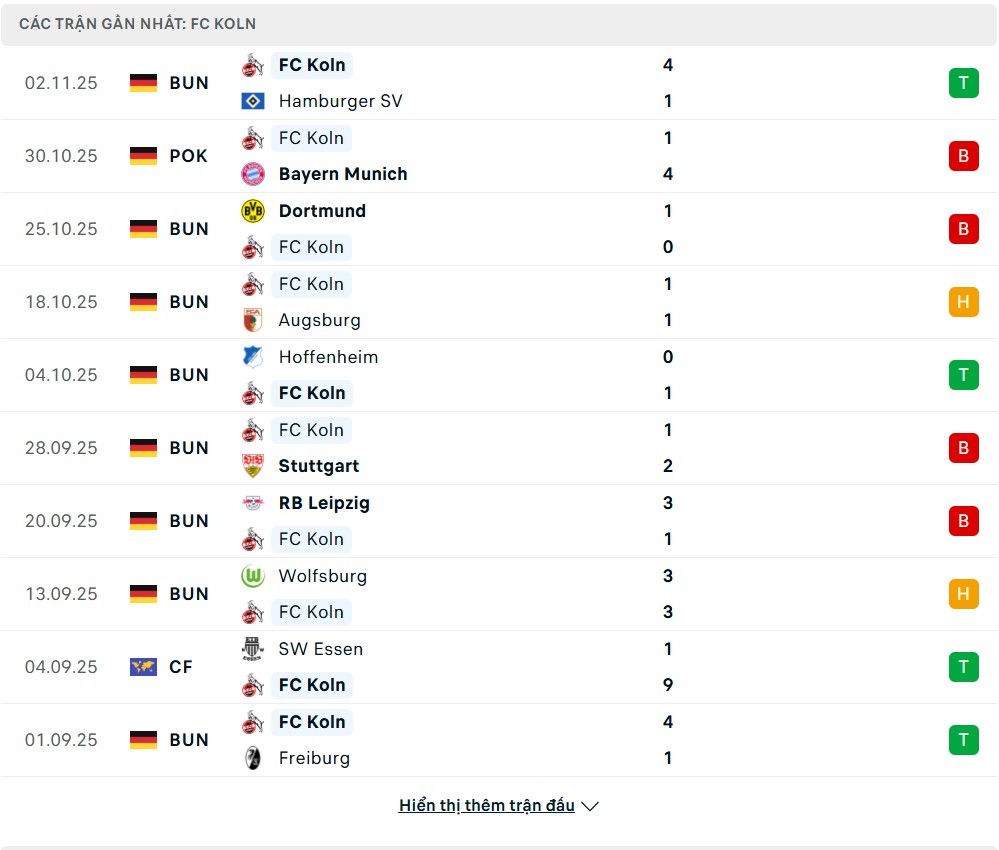Click the Stuttgart club crest
Screen dimensions: 999x850
pyautogui.click(x=253, y=466)
